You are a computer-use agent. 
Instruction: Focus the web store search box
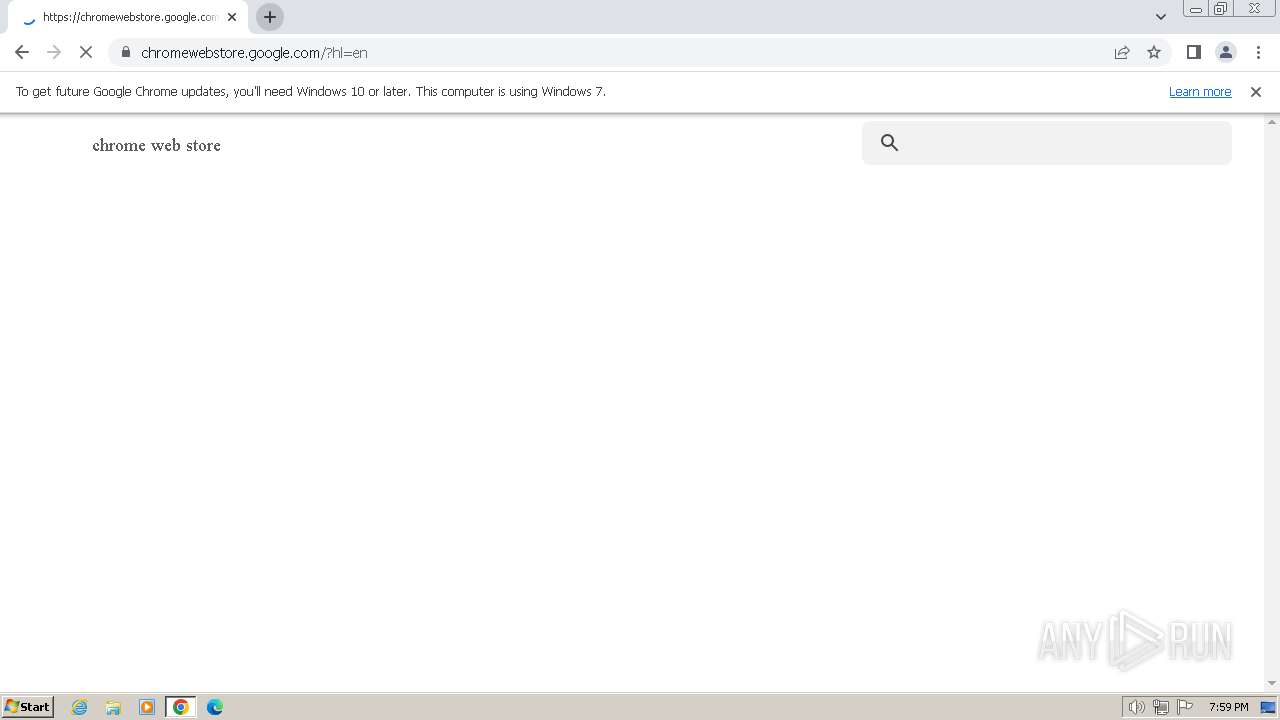pos(1047,142)
